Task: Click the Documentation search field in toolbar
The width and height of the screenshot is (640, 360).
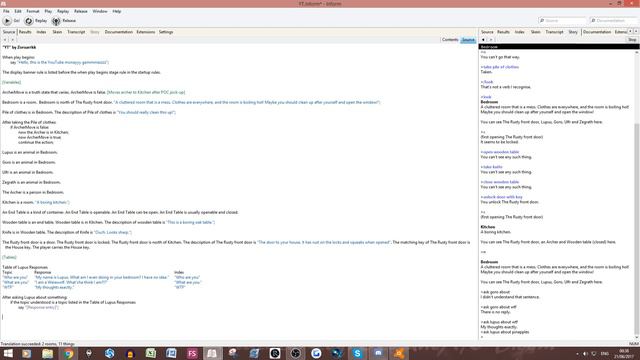Action: click(x=614, y=20)
